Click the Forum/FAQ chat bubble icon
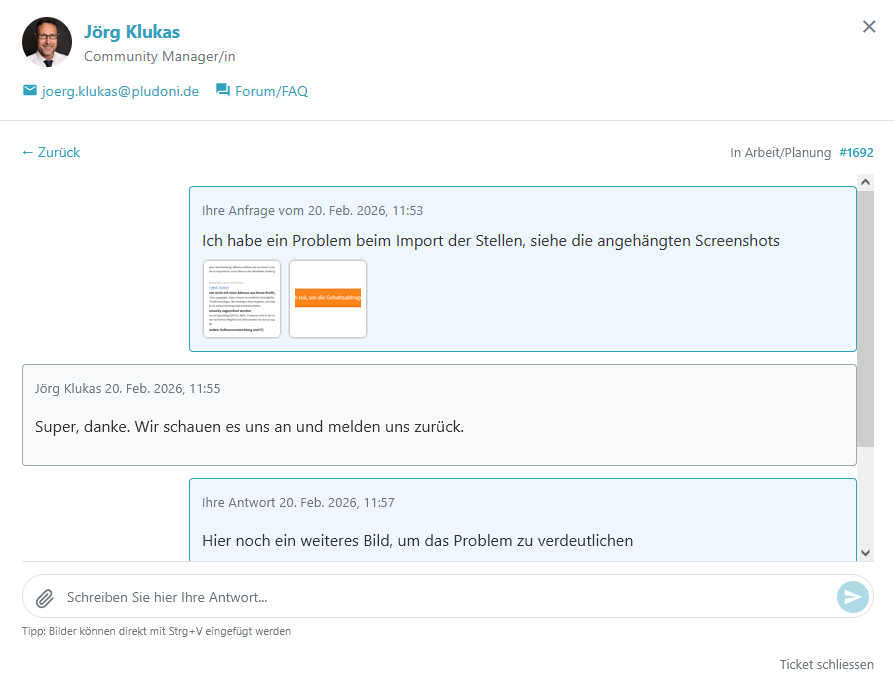 (x=223, y=91)
